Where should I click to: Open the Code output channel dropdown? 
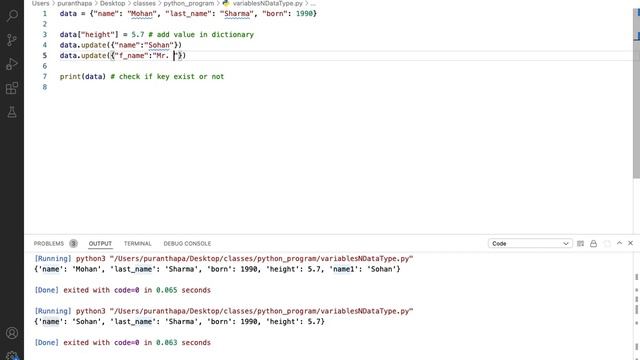530,243
